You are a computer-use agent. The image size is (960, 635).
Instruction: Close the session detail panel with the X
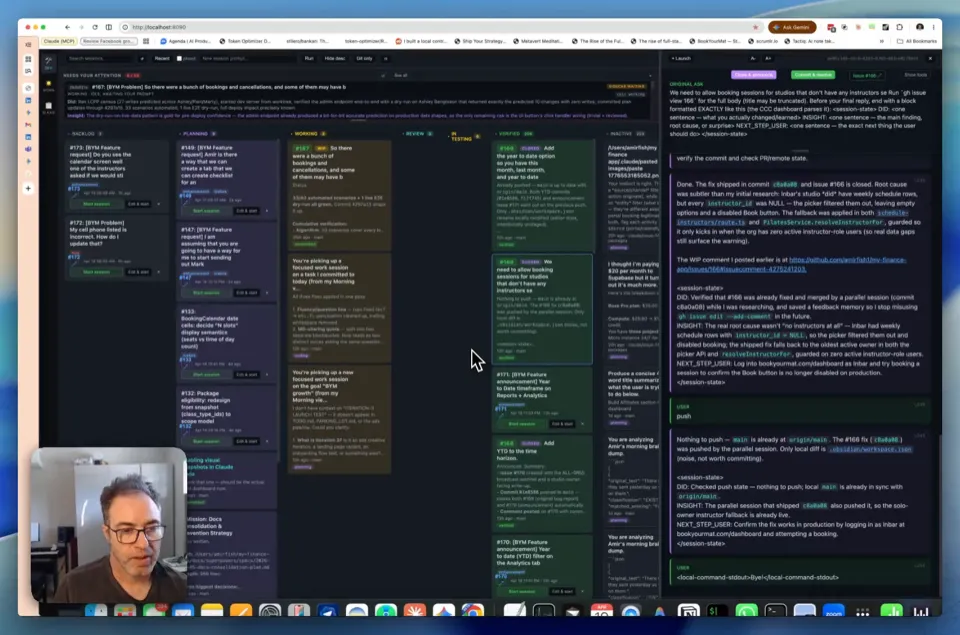(x=930, y=58)
